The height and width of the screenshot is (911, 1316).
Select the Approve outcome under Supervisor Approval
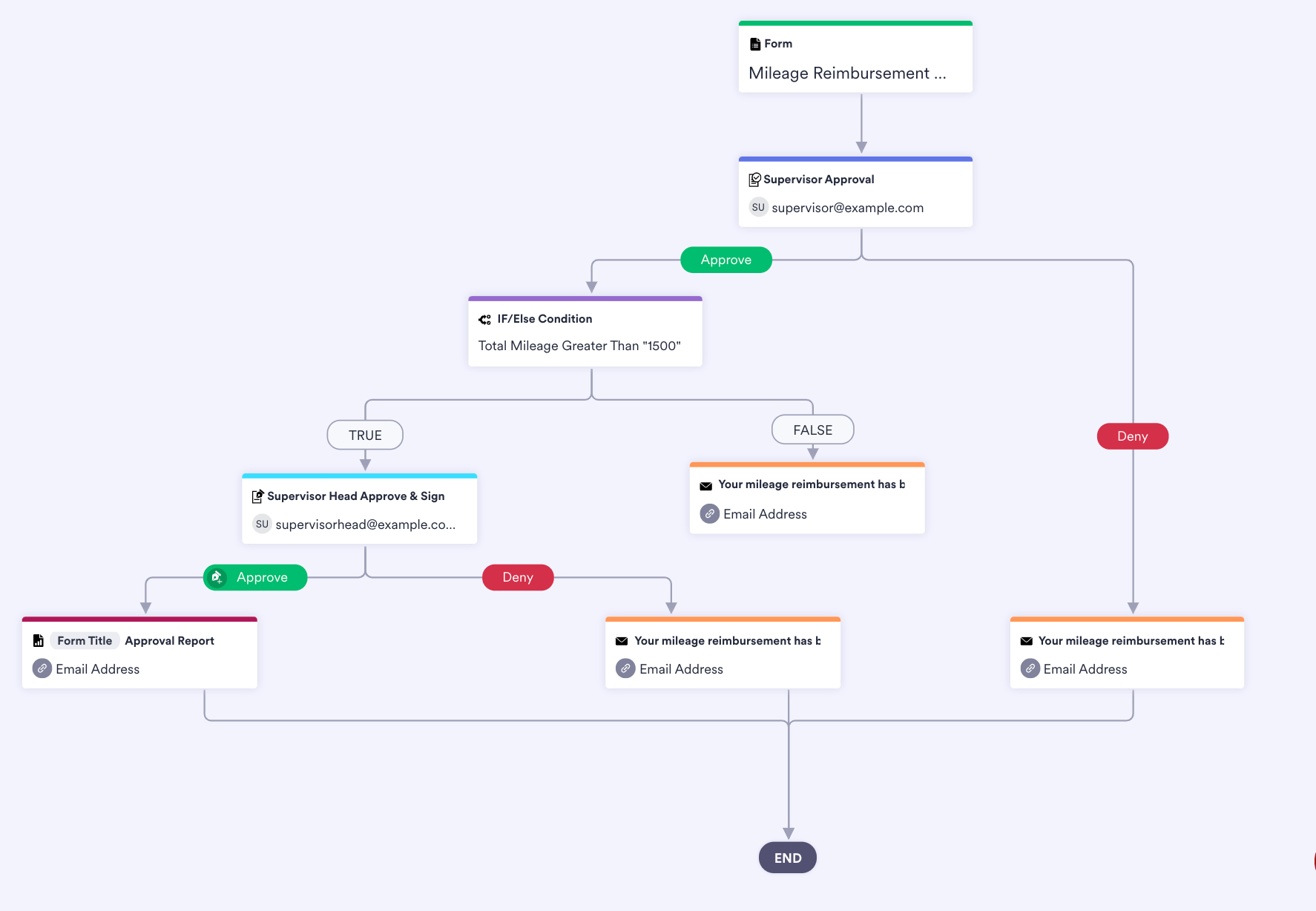pyautogui.click(x=726, y=260)
